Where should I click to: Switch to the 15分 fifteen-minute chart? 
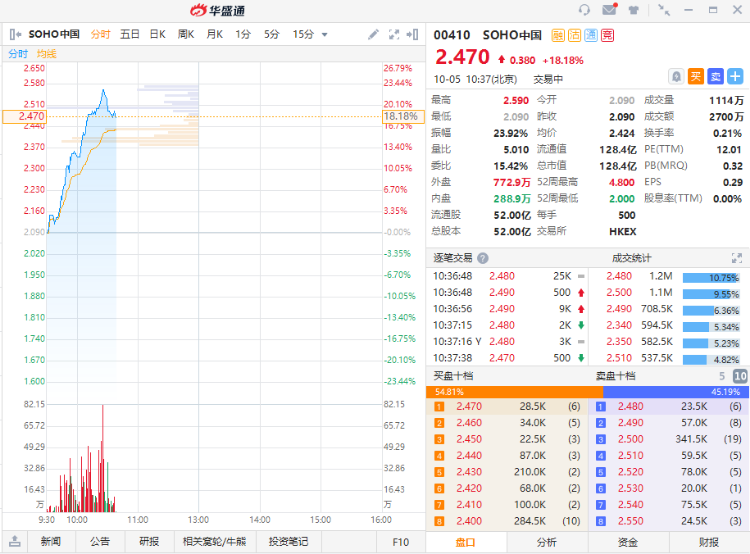click(x=303, y=34)
